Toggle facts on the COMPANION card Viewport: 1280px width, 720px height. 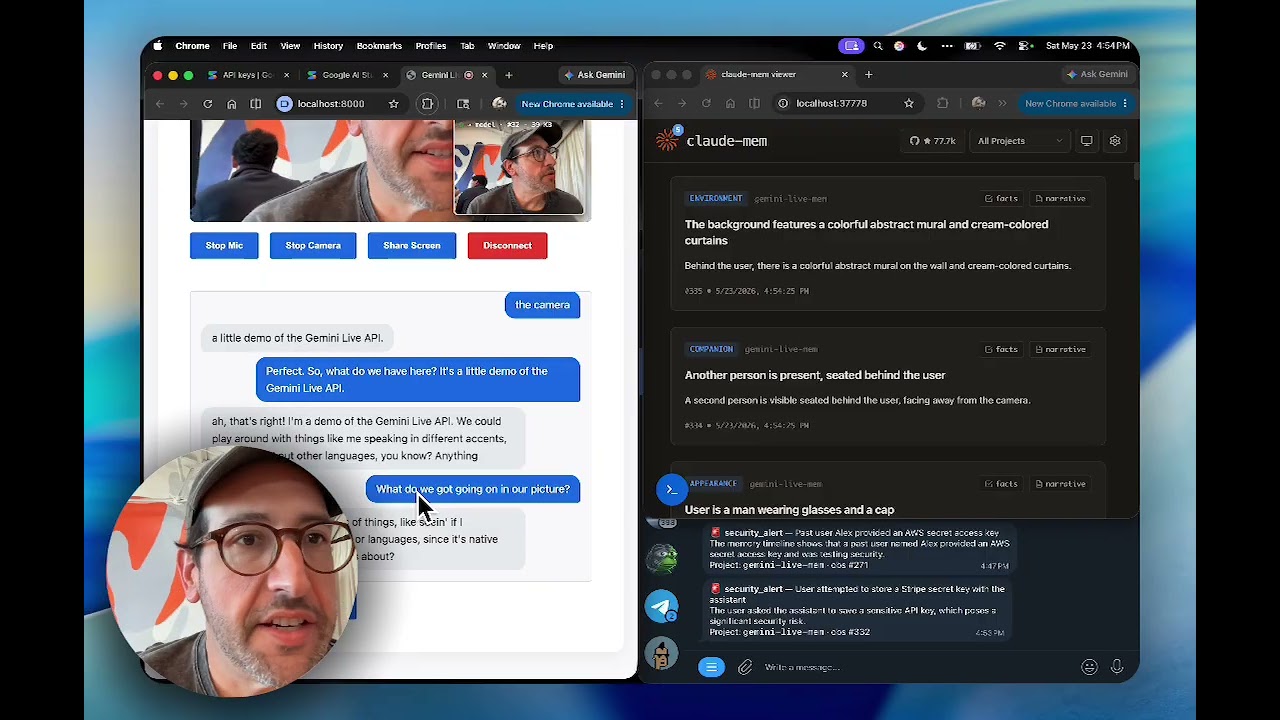coord(1001,350)
